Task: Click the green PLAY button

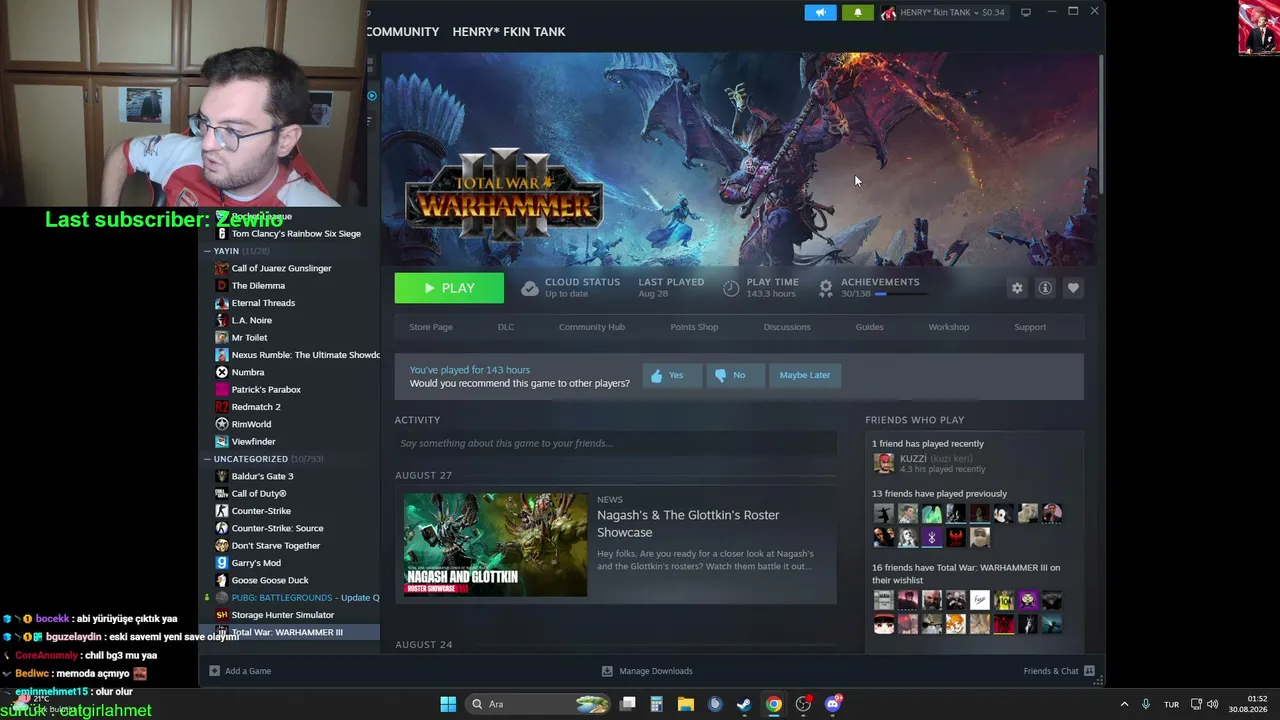Action: coord(449,288)
